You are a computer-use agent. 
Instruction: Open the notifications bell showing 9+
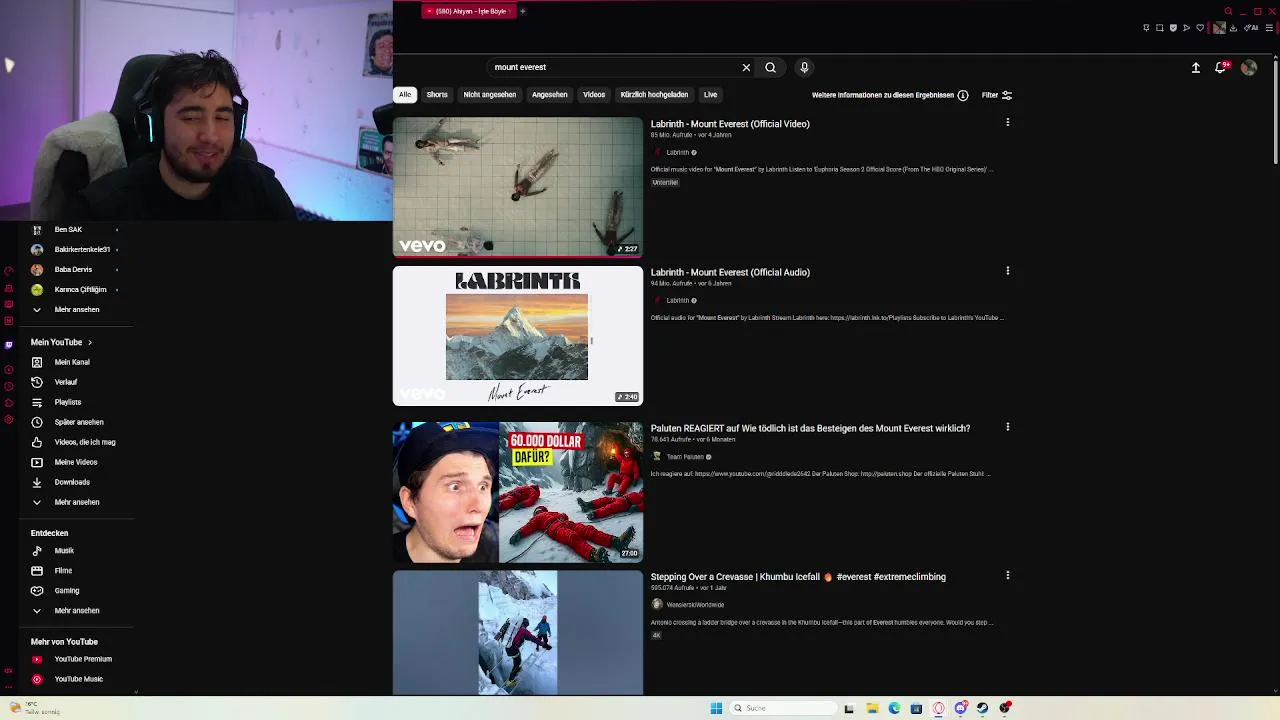pyautogui.click(x=1220, y=67)
